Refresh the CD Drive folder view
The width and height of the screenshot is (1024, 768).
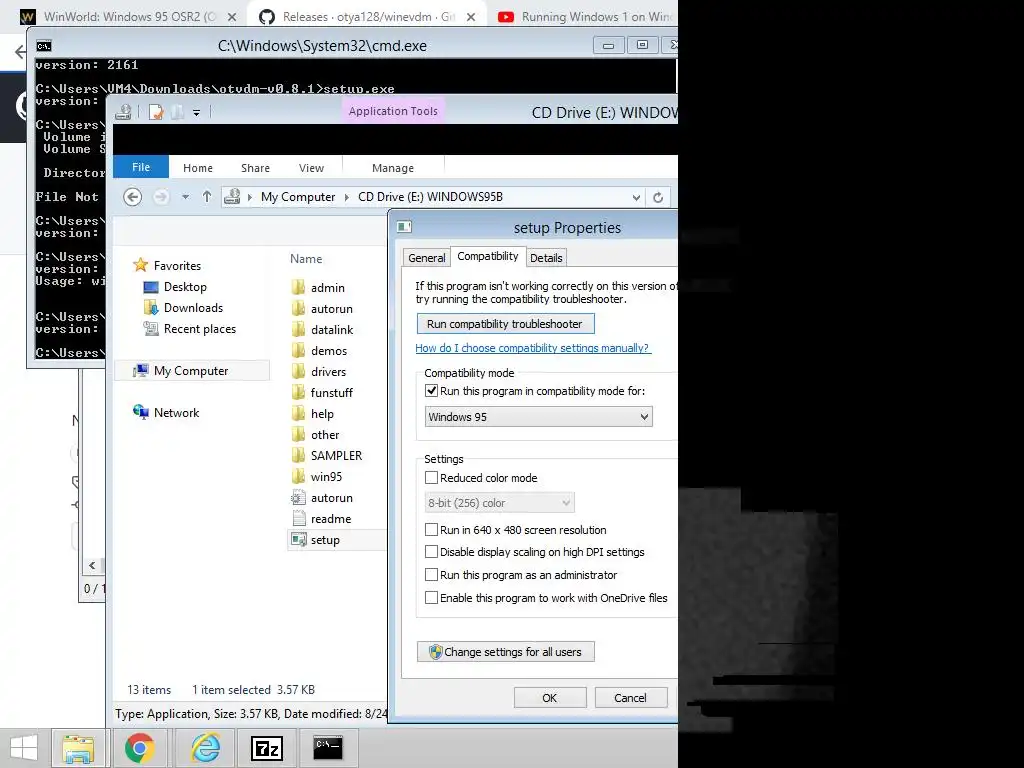point(658,197)
